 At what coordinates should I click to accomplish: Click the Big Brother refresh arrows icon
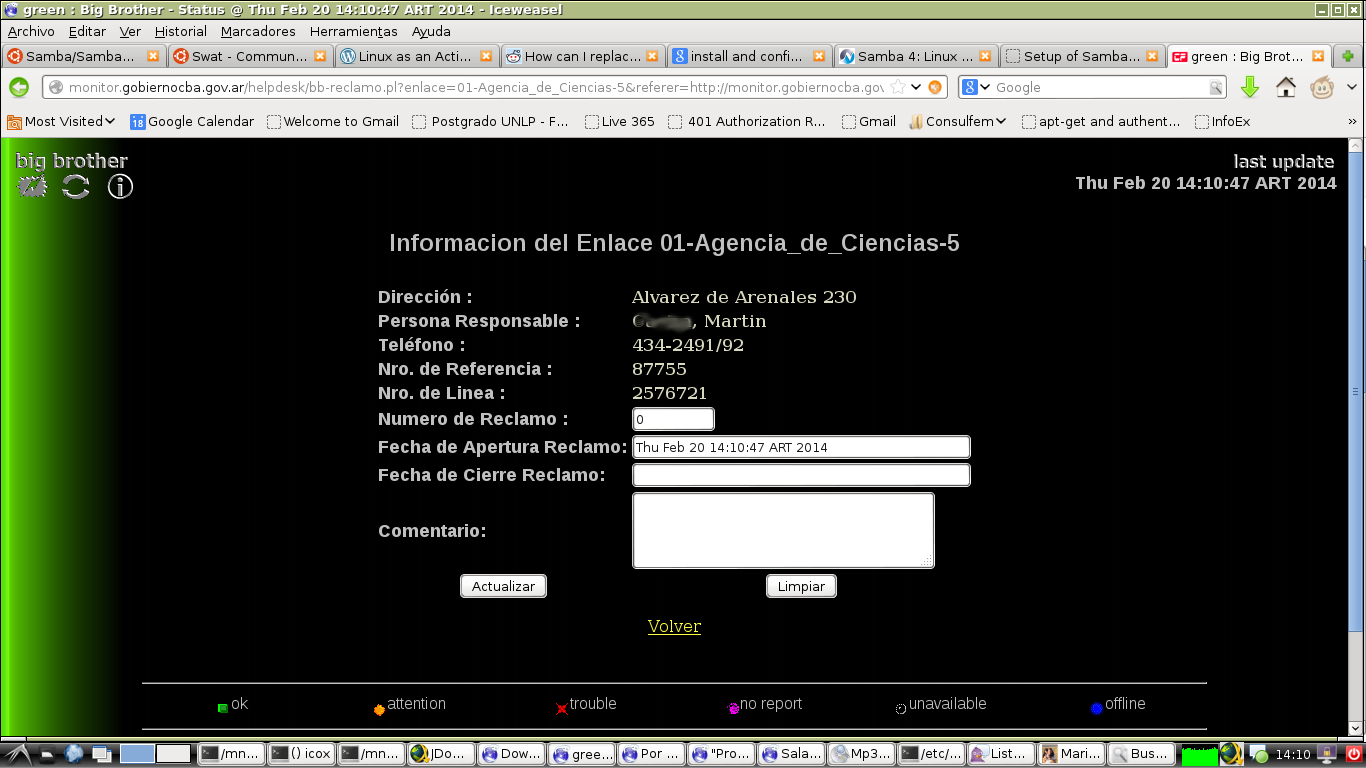tap(76, 186)
